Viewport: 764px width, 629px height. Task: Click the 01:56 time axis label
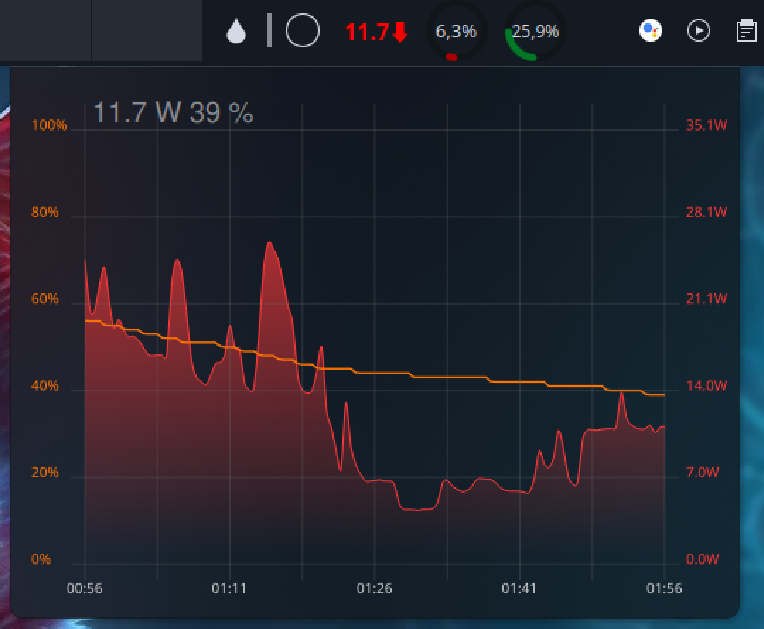tap(664, 588)
